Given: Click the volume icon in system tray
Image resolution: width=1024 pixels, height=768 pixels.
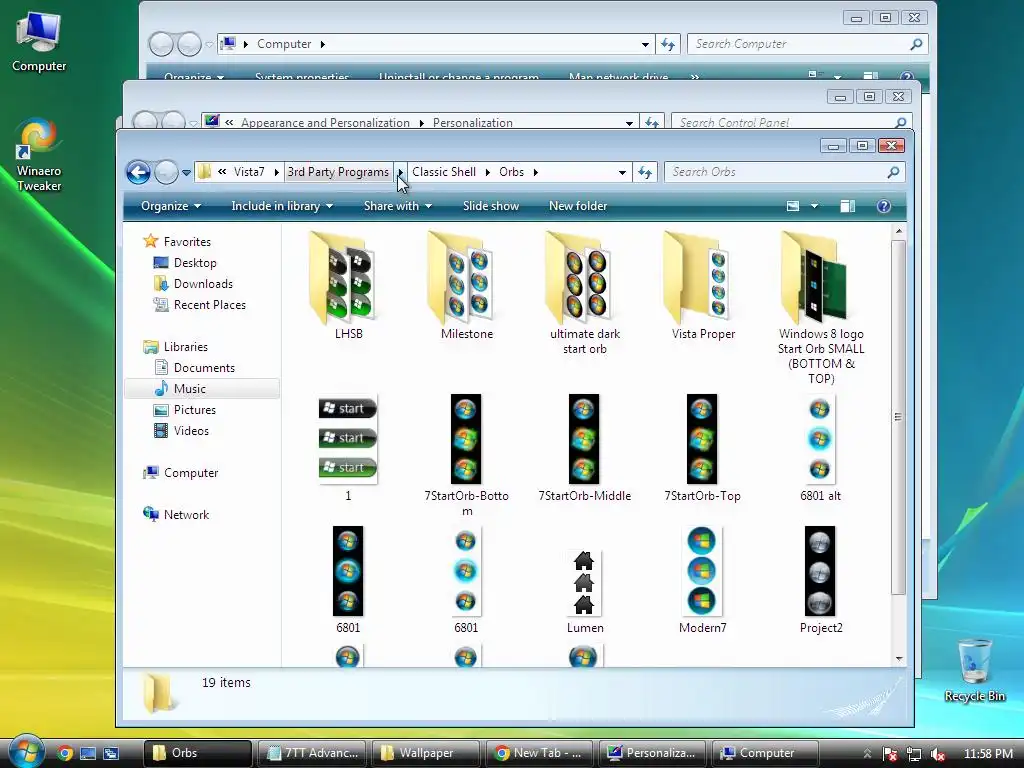Looking at the screenshot, I should click(937, 754).
